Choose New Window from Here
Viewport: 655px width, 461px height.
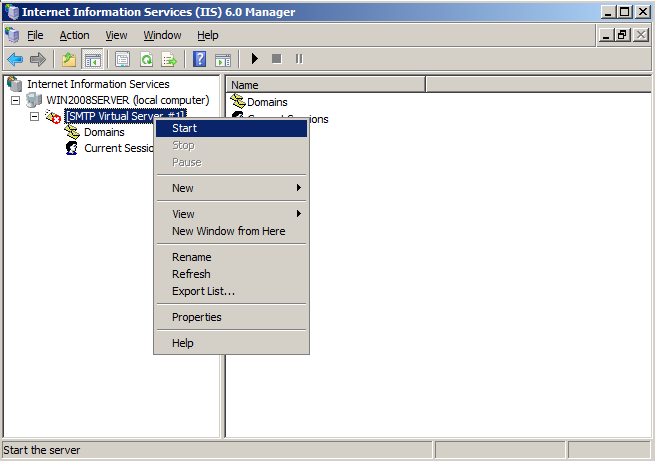point(231,231)
